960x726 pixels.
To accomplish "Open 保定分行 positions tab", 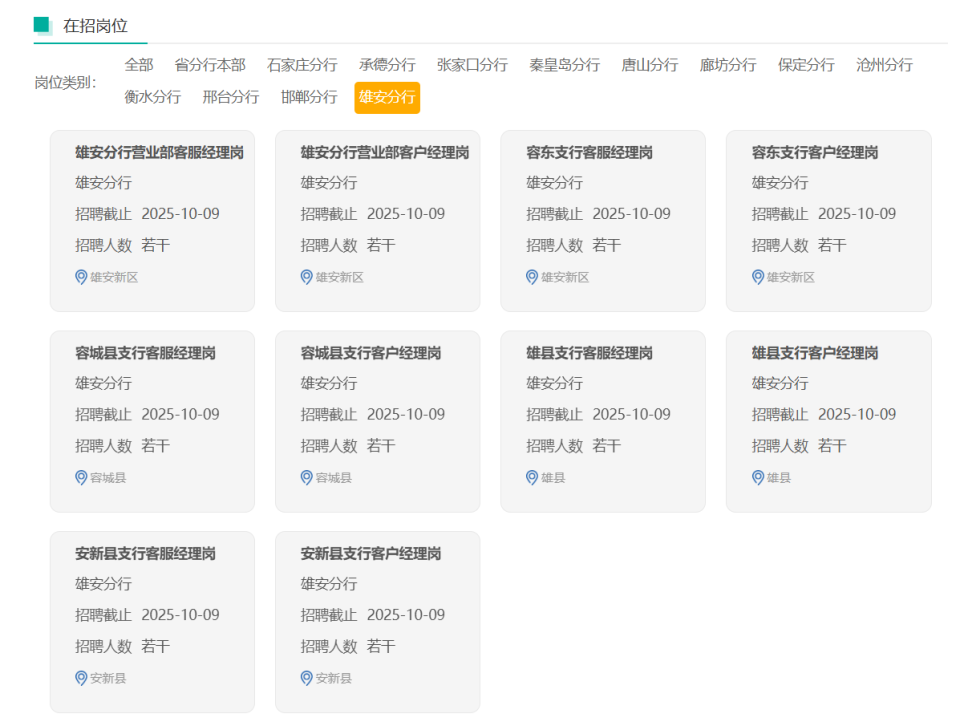I will 806,65.
